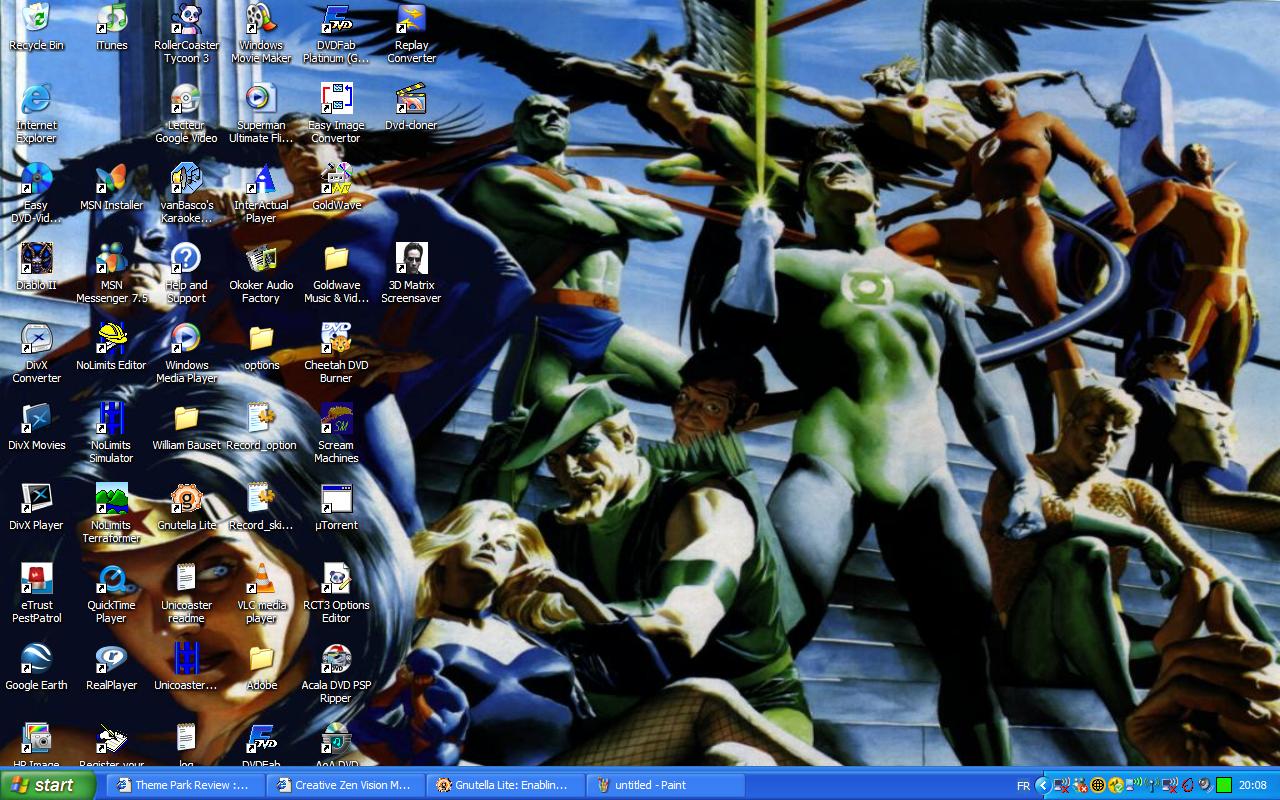The height and width of the screenshot is (800, 1280).
Task: Select DVDFab Platinum desktop shortcut
Action: click(x=336, y=33)
